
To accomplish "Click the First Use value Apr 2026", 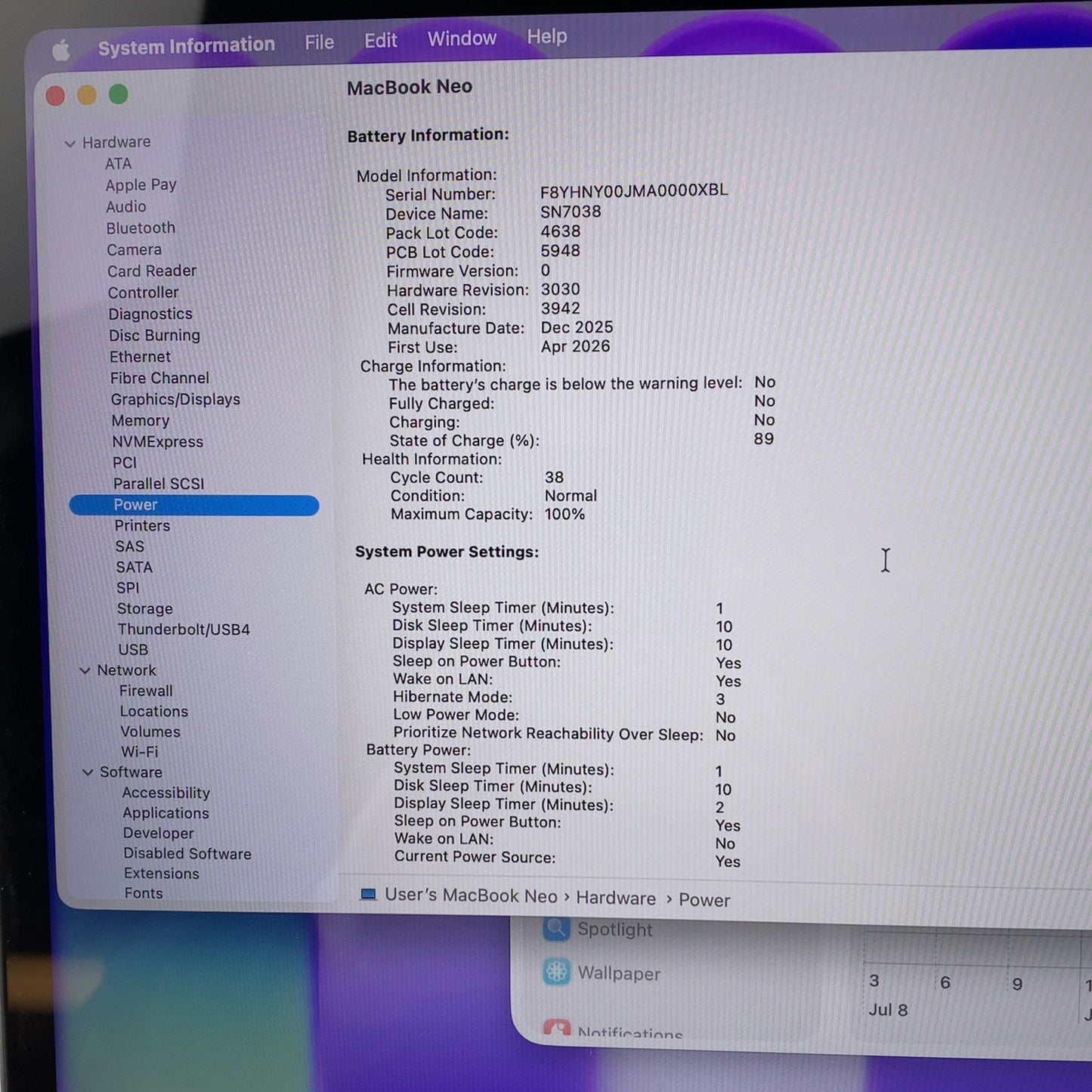I will tap(575, 346).
